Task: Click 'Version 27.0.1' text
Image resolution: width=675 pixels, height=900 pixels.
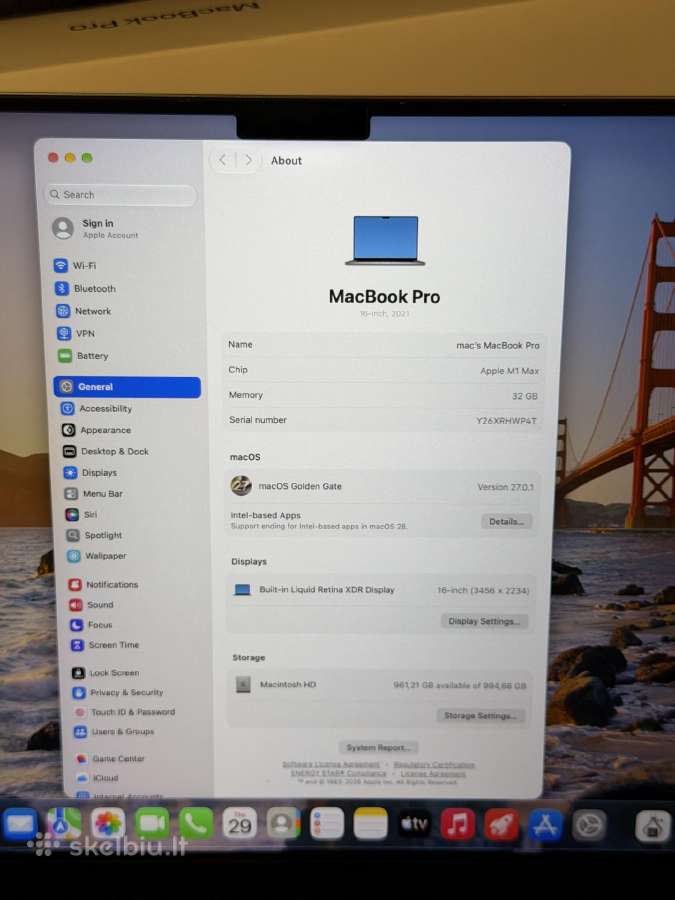Action: pos(506,487)
